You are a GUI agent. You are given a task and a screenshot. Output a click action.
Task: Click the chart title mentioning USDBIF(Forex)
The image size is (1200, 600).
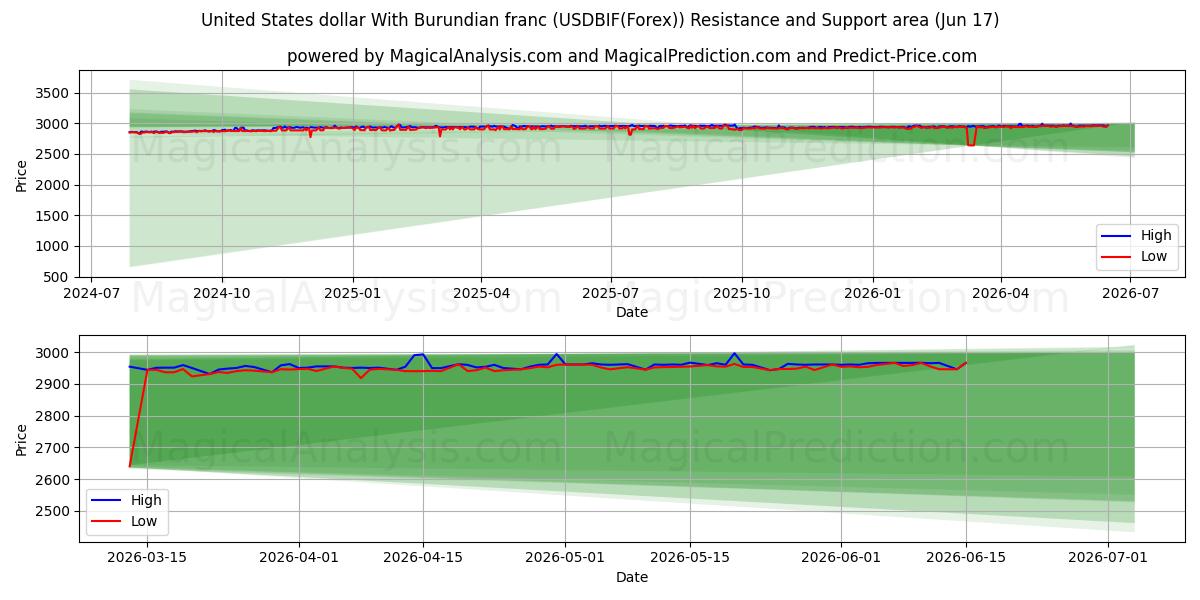pyautogui.click(x=600, y=20)
